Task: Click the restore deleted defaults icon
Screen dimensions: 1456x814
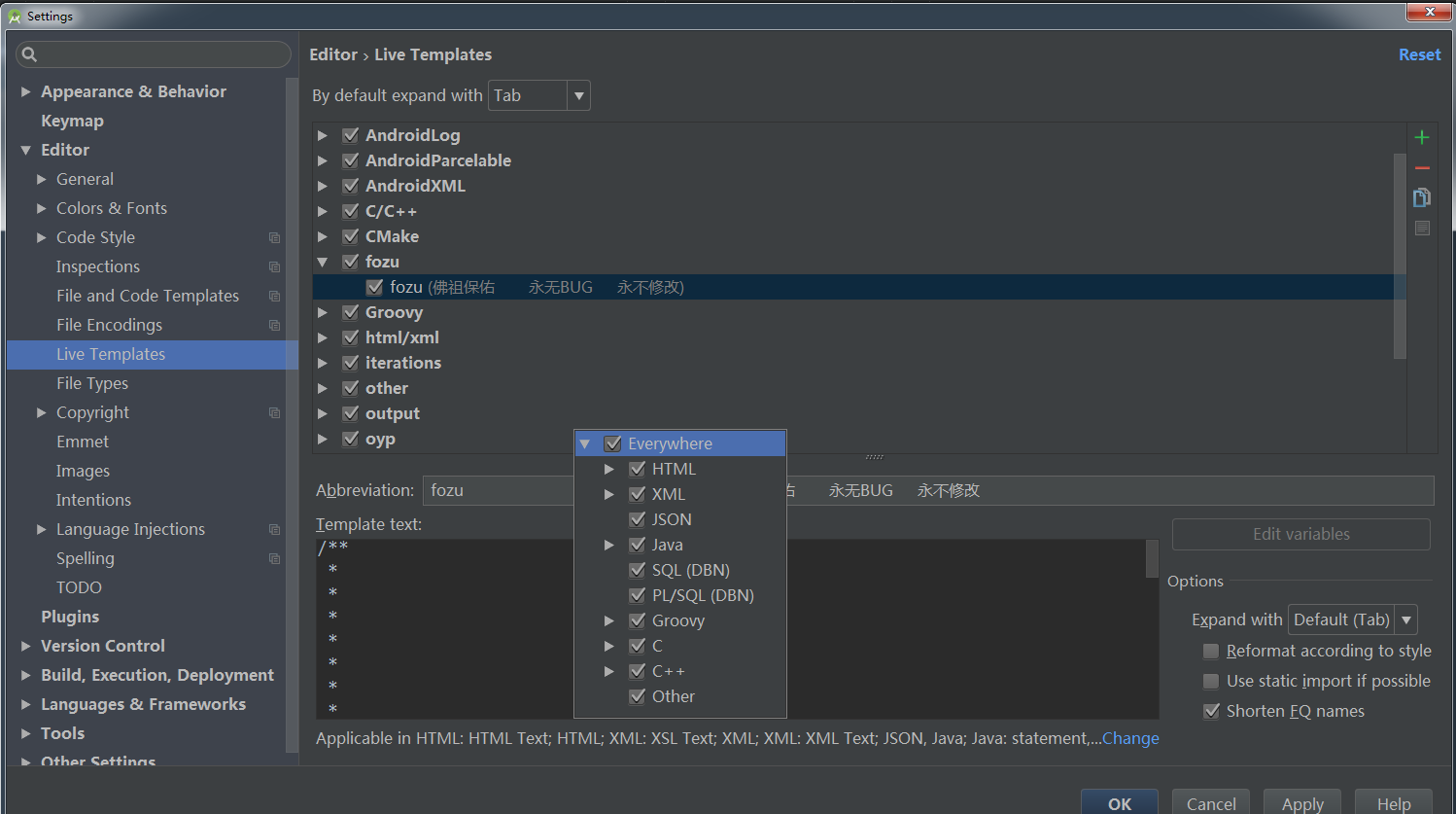Action: pos(1422,229)
